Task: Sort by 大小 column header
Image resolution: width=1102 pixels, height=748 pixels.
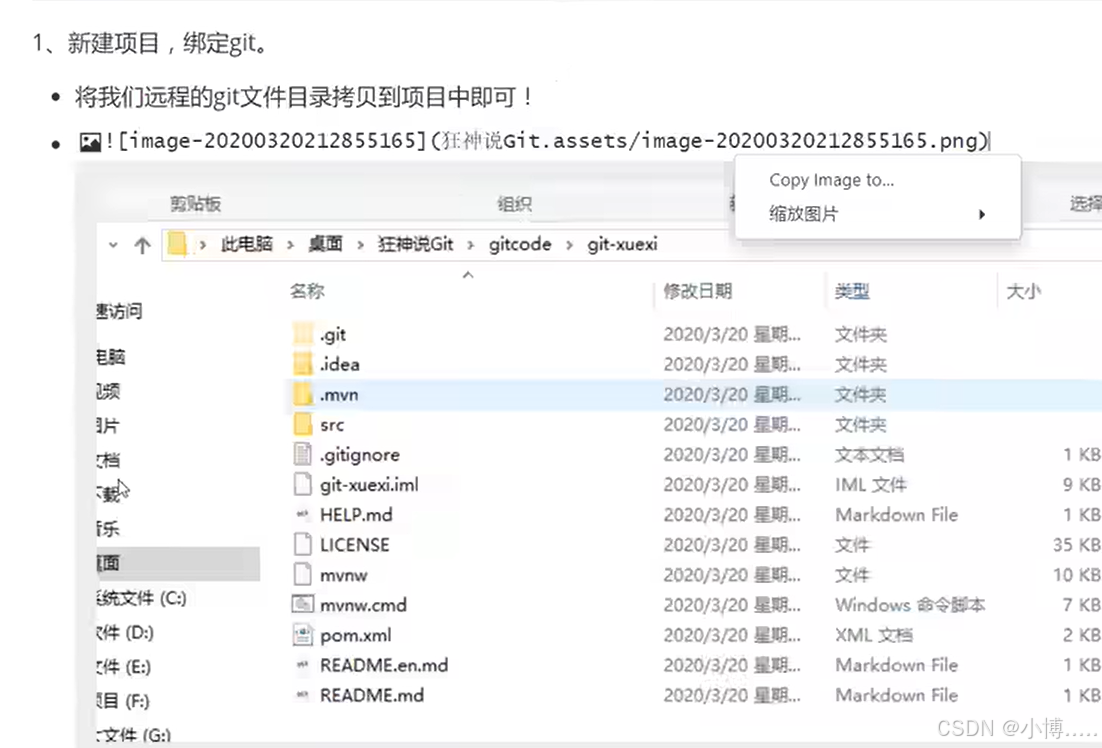Action: point(1023,291)
